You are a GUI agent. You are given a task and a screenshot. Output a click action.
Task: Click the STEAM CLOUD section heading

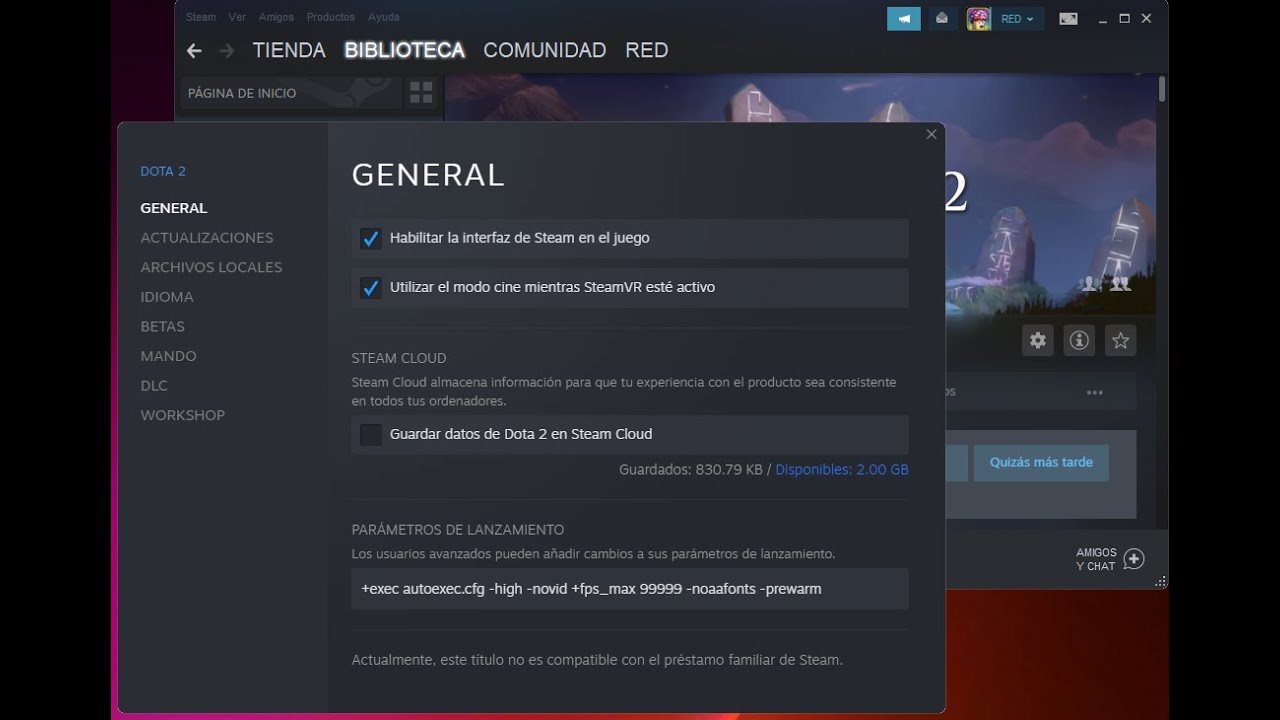click(399, 358)
